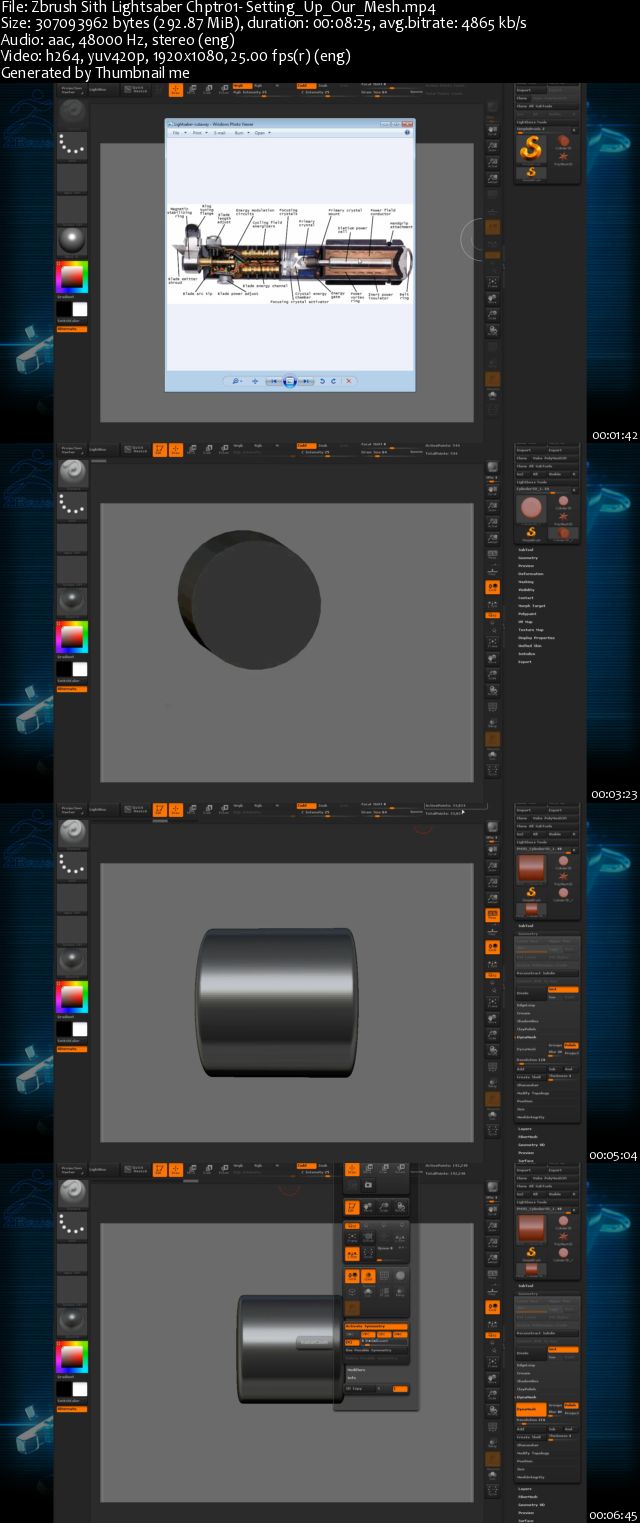Click Import button in 00:05:04 frame
This screenshot has height=1523, width=640.
[x=530, y=810]
